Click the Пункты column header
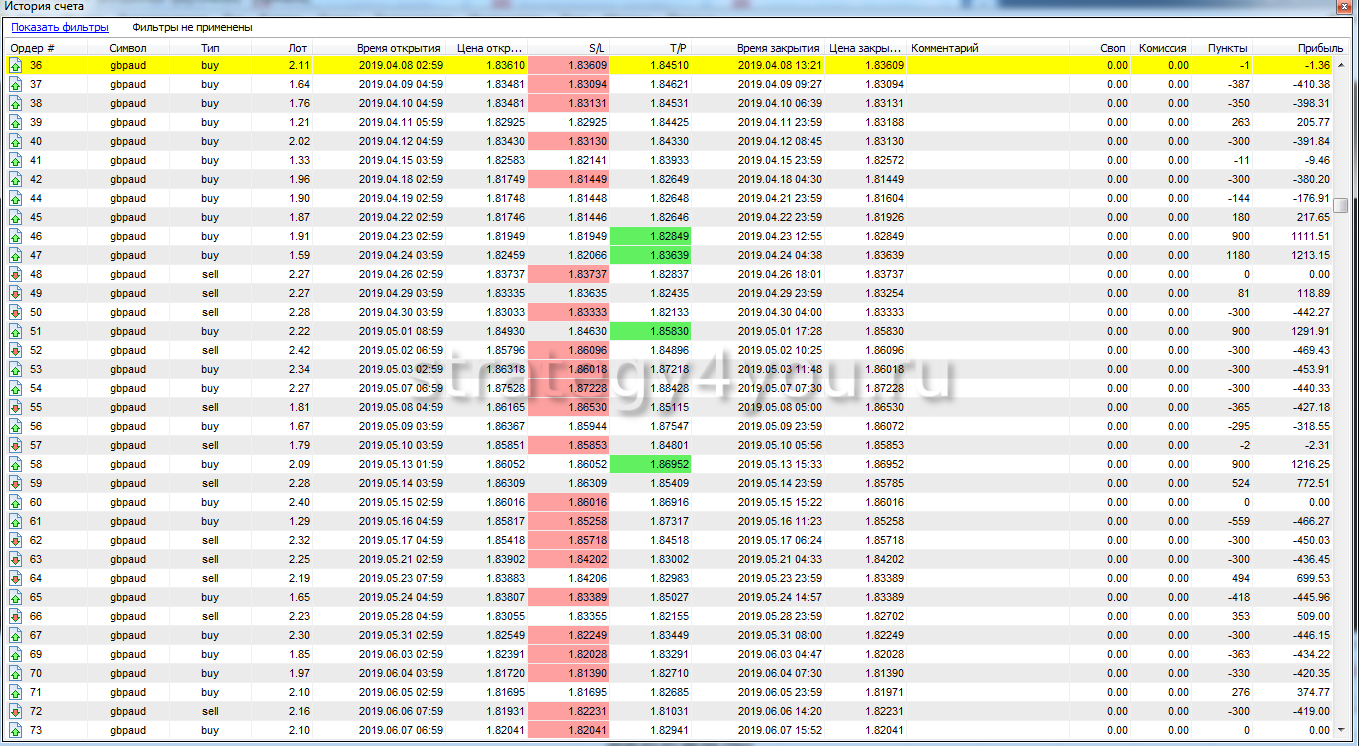This screenshot has height=746, width=1359. tap(1227, 48)
